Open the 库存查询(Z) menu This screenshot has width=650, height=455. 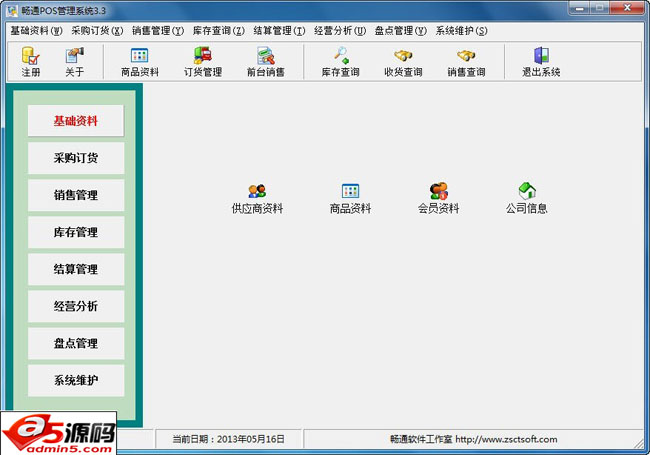pos(218,31)
